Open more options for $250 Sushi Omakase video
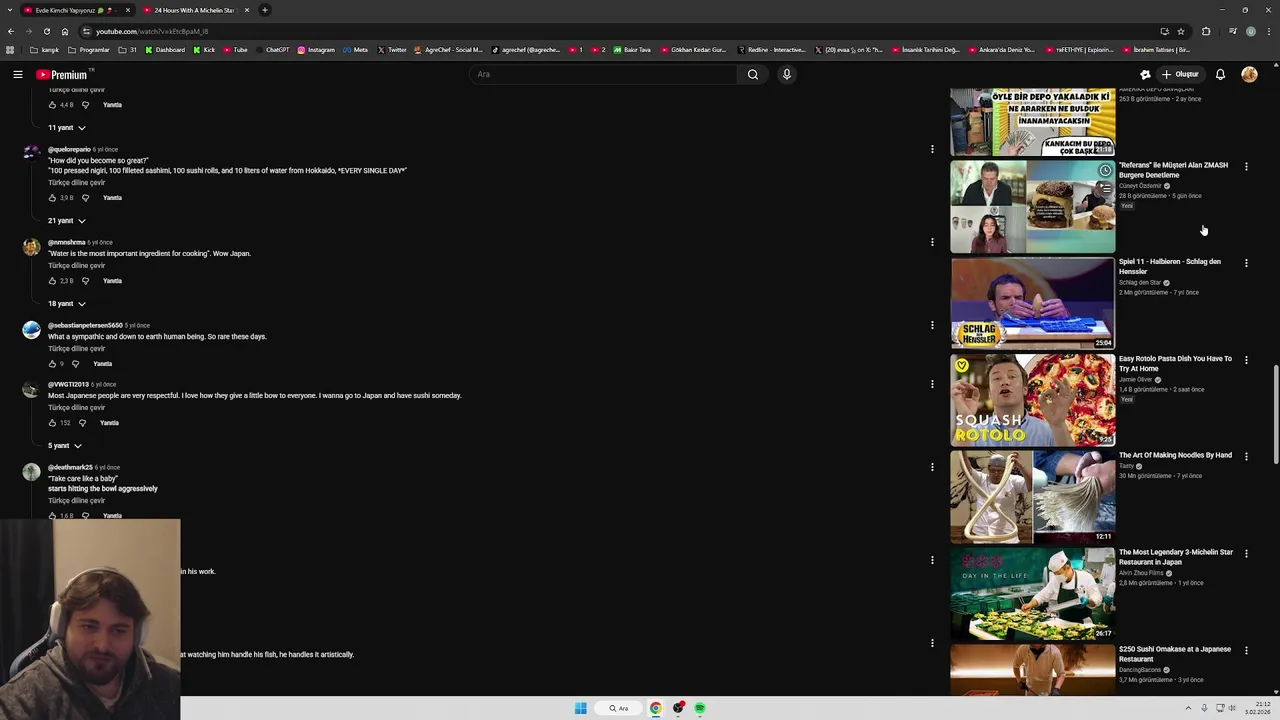The image size is (1280, 720). coord(1246,650)
